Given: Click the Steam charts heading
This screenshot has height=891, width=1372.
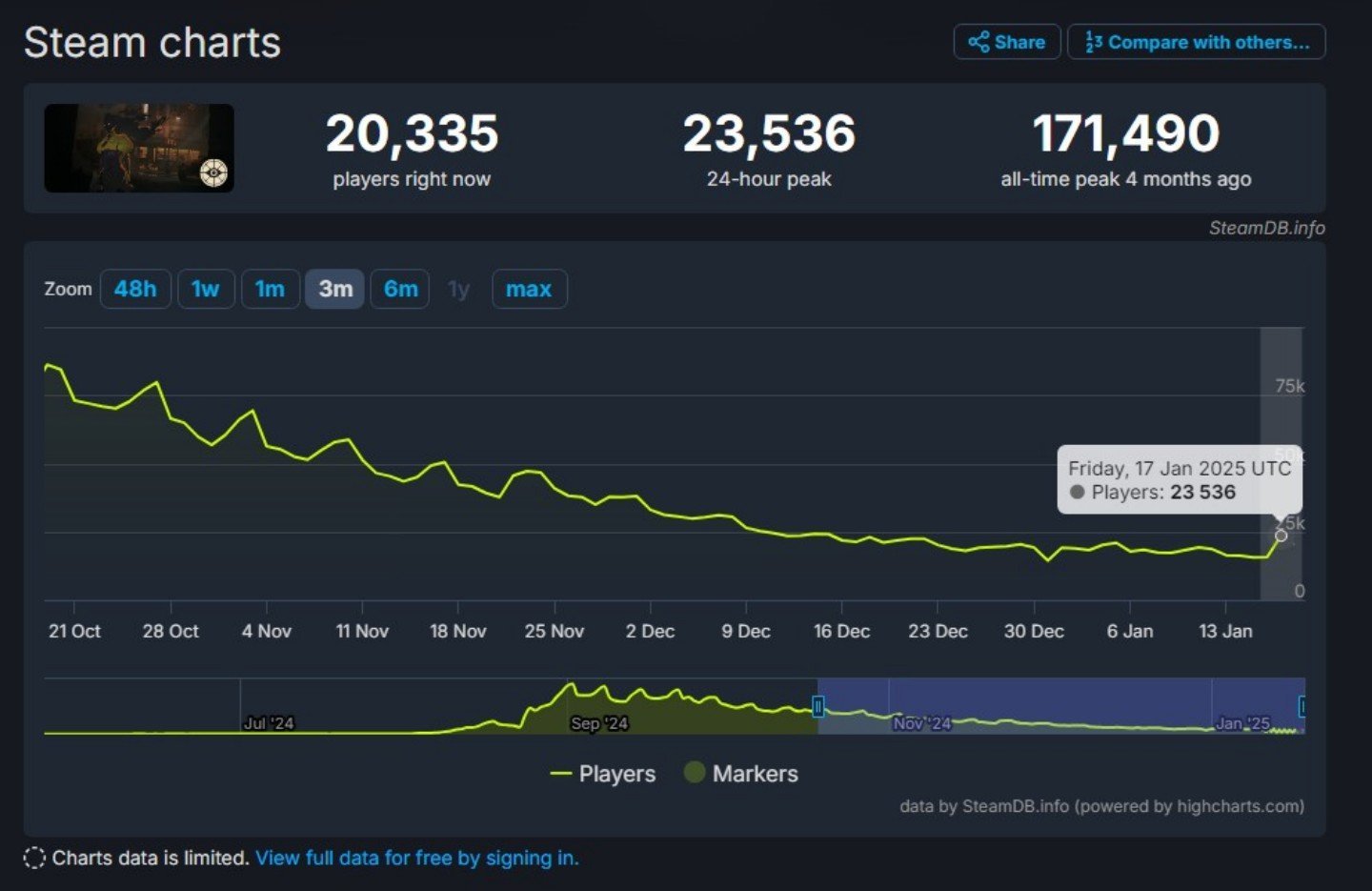Looking at the screenshot, I should pyautogui.click(x=152, y=43).
